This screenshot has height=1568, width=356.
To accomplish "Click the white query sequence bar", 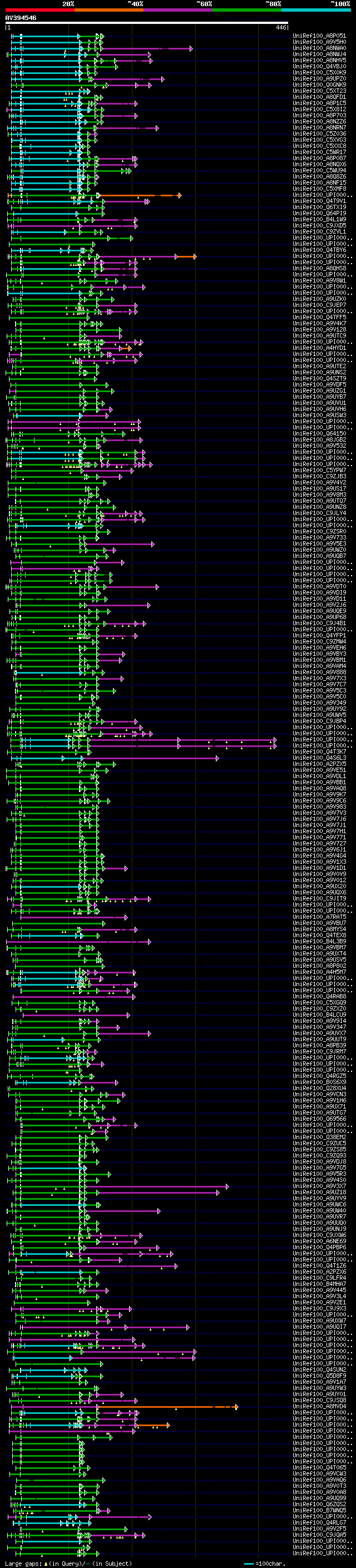I will pos(147,23).
